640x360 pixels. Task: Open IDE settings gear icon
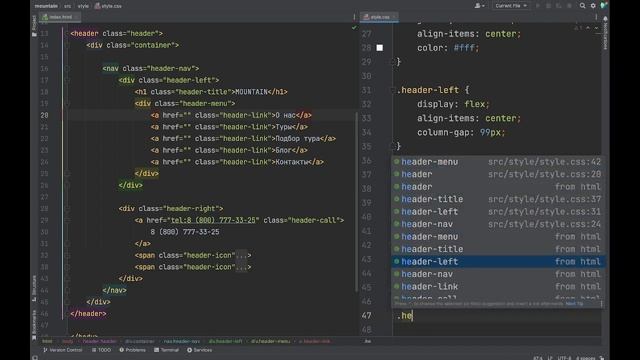pyautogui.click(x=593, y=6)
